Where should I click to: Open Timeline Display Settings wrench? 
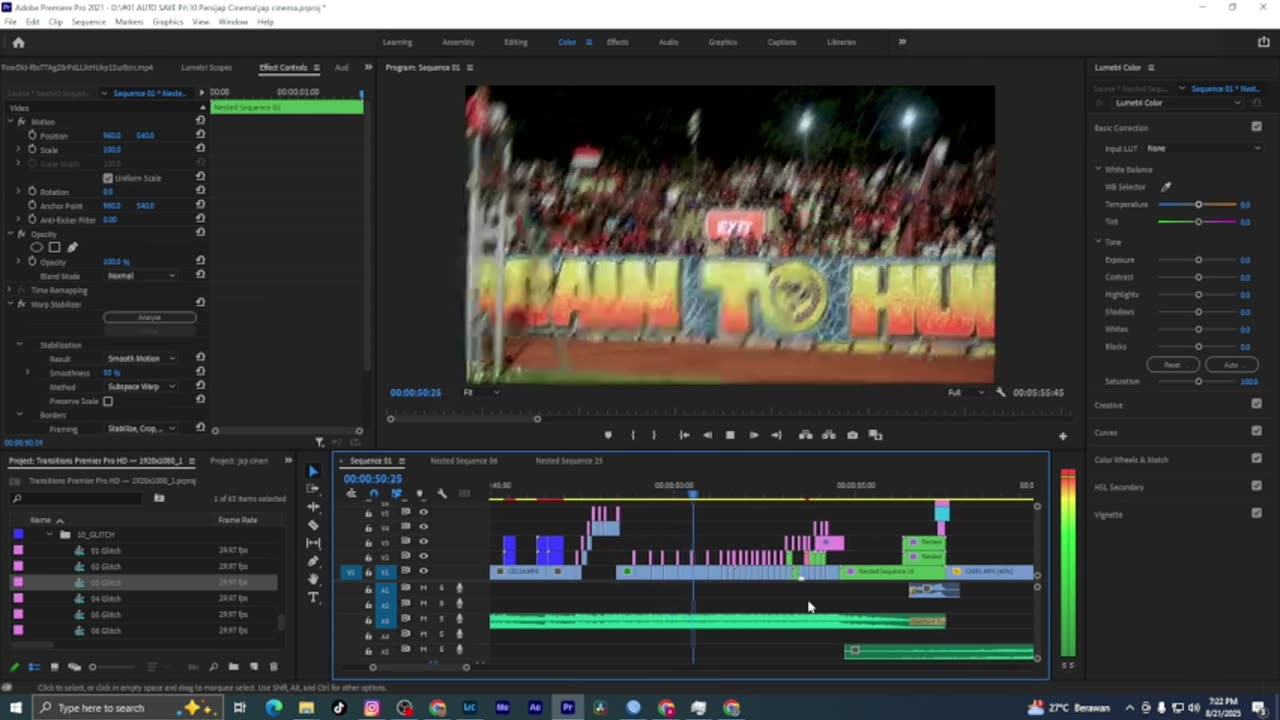442,494
